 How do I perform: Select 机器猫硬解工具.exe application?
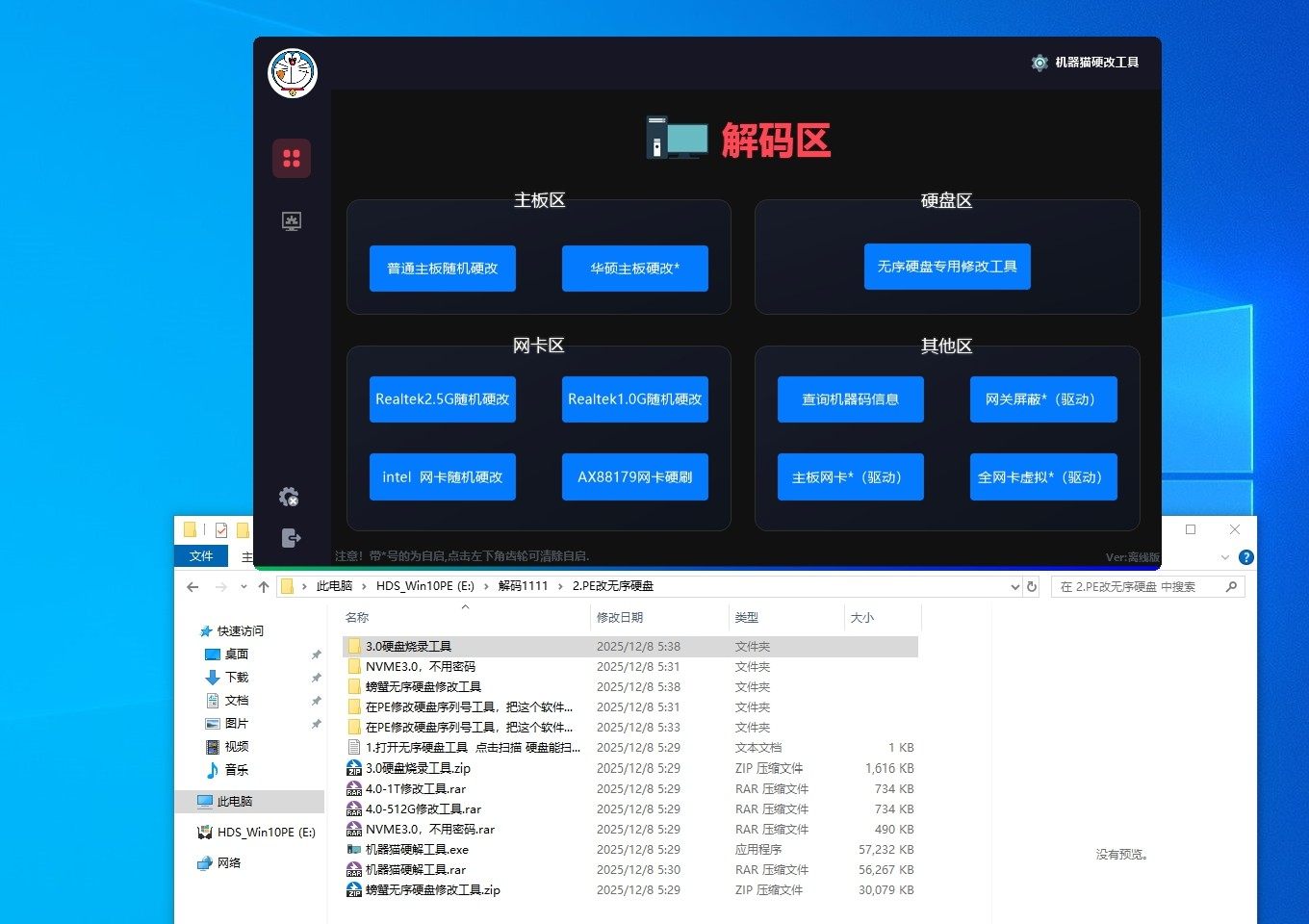[630, 849]
